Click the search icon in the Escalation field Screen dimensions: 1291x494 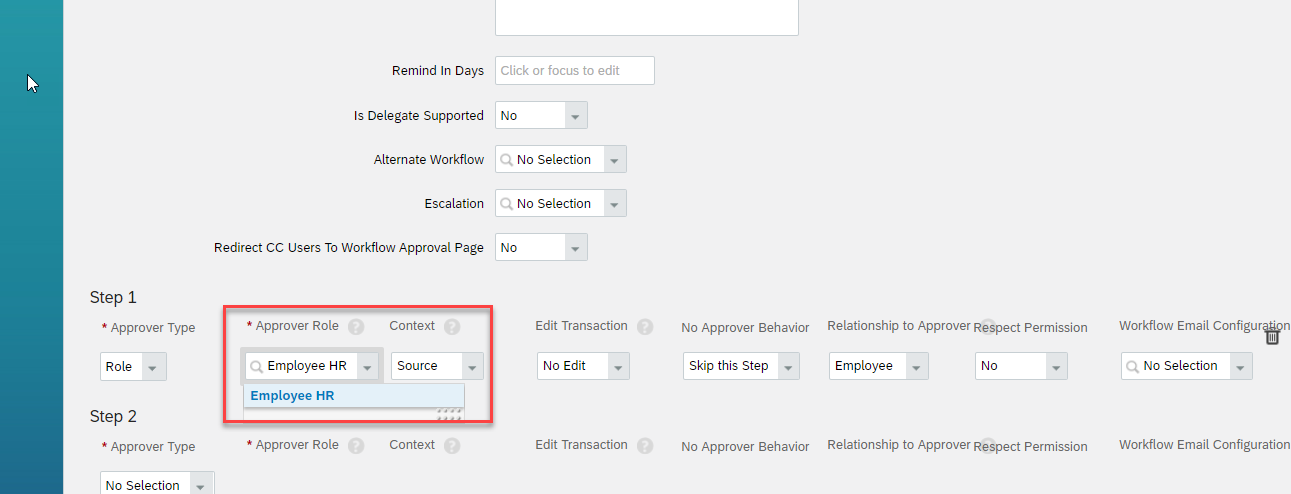click(507, 204)
